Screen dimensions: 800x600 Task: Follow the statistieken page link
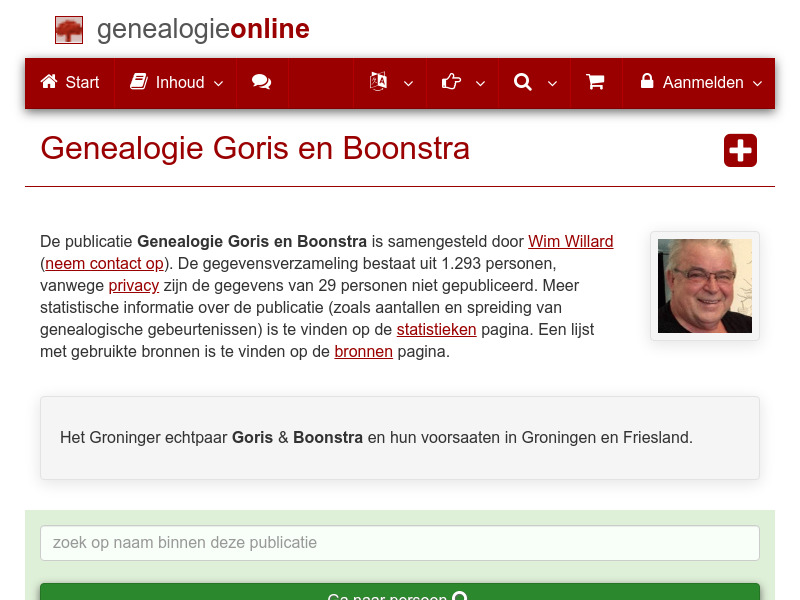point(437,329)
